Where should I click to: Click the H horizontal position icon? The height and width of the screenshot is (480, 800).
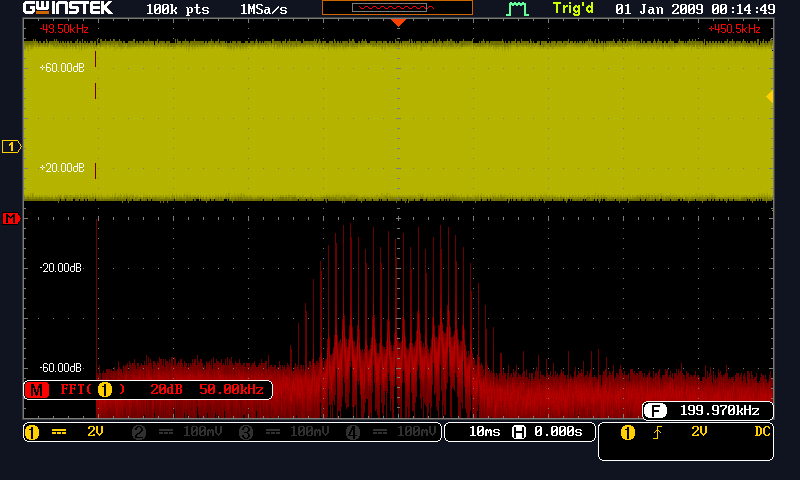click(x=519, y=432)
